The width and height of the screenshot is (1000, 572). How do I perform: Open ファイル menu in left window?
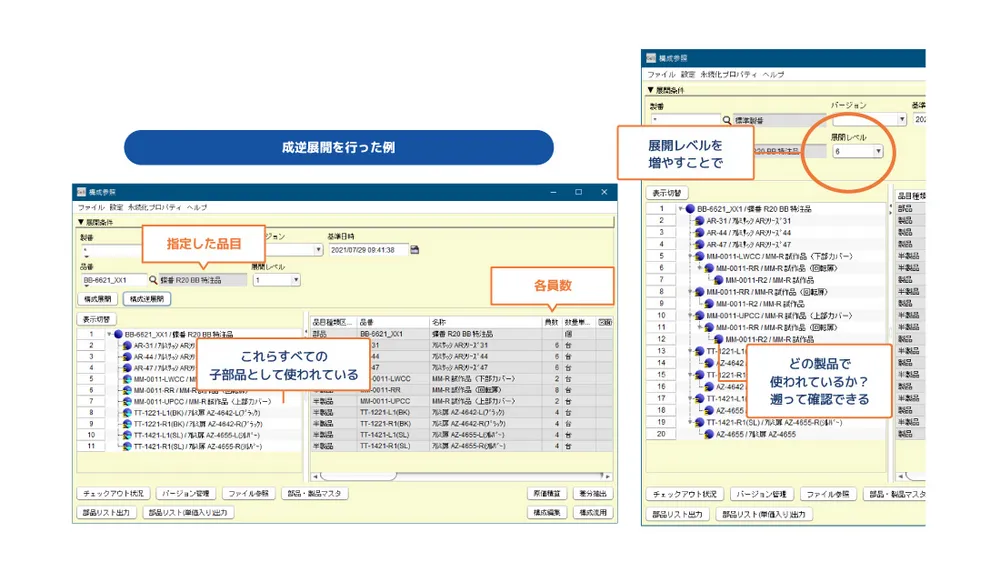click(x=91, y=208)
